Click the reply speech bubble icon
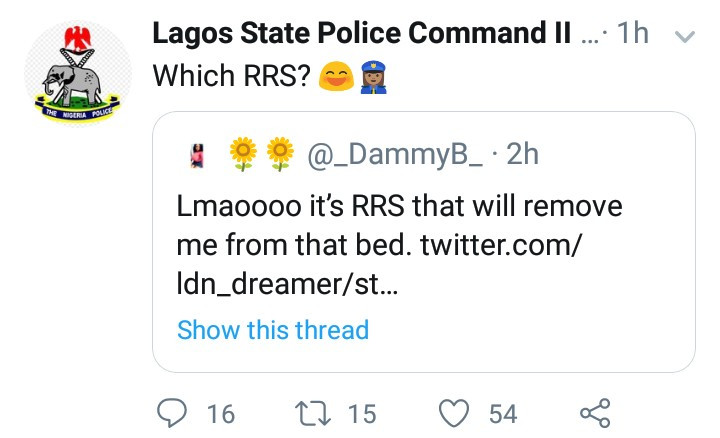720x438 pixels. (173, 413)
